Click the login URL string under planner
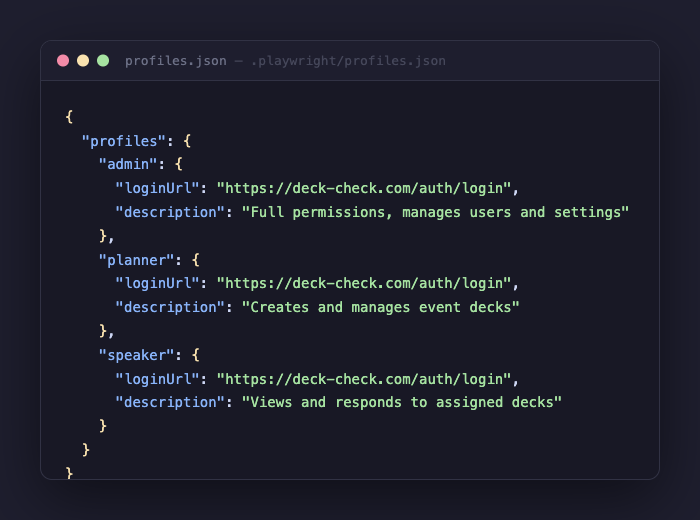 [363, 283]
